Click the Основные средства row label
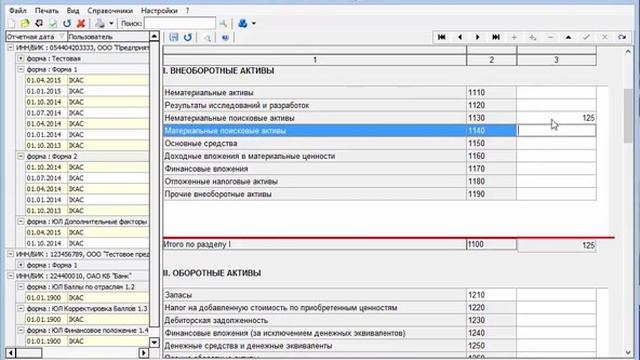This screenshot has height=360, width=640. 201,143
